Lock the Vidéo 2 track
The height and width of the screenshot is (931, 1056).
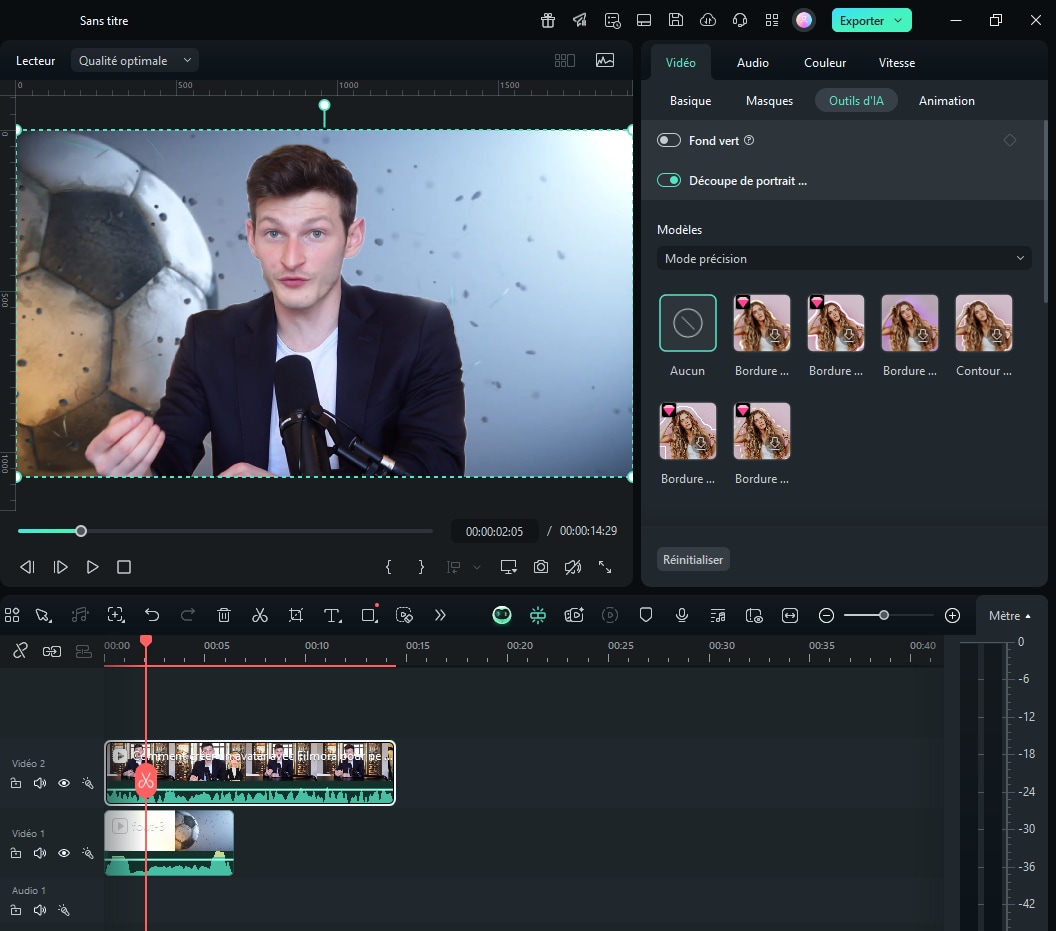pyautogui.click(x=16, y=783)
